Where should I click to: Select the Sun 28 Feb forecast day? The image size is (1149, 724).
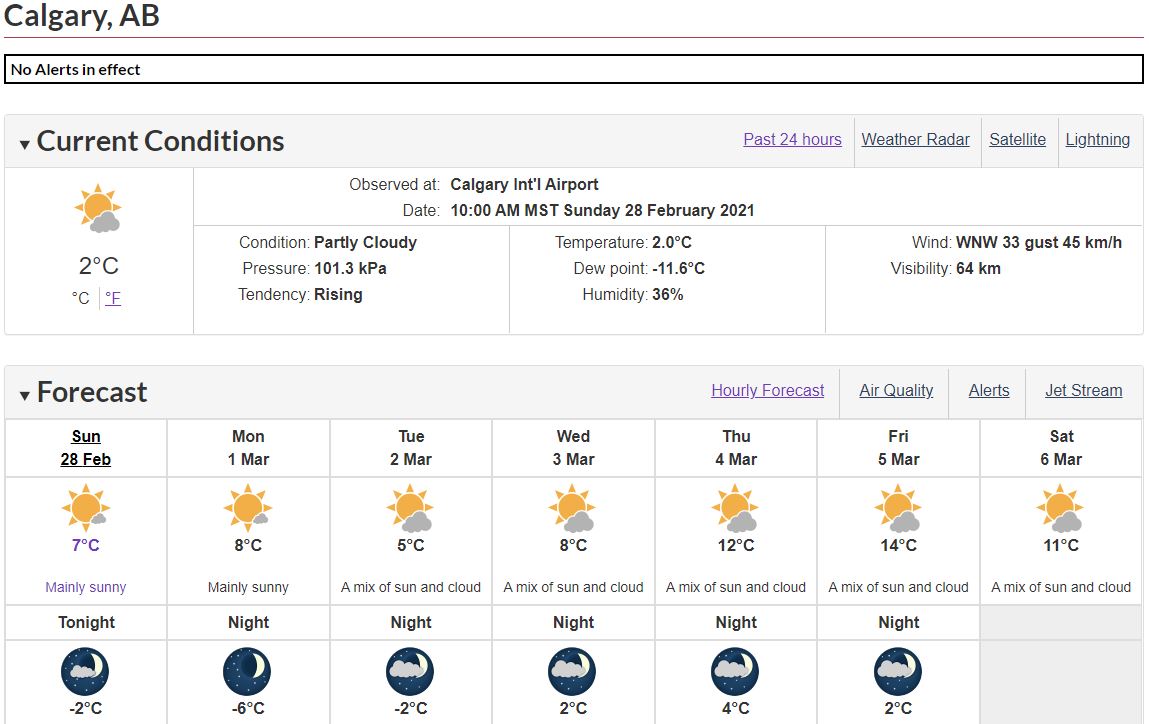click(86, 448)
